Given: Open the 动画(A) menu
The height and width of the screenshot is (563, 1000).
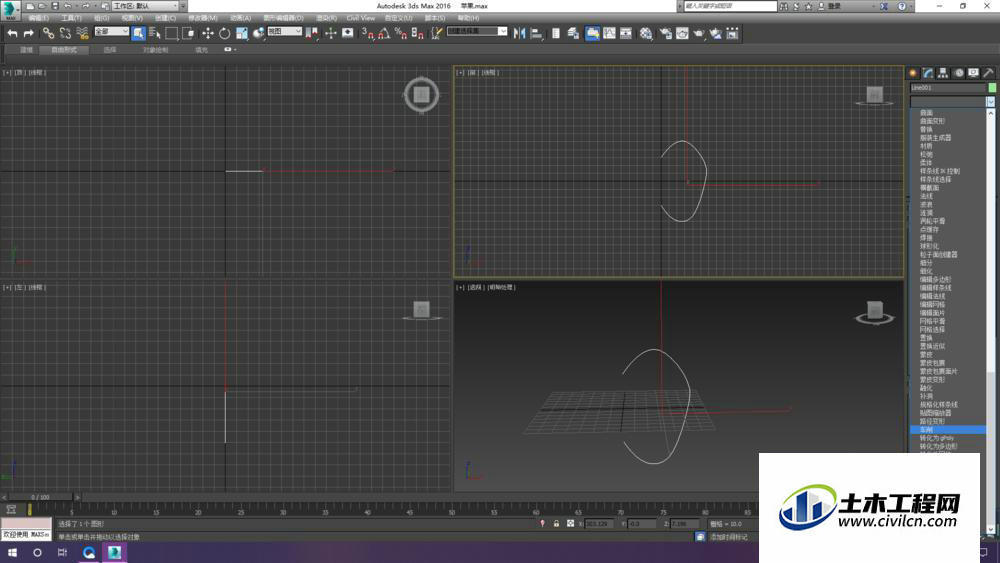Looking at the screenshot, I should pyautogui.click(x=240, y=18).
